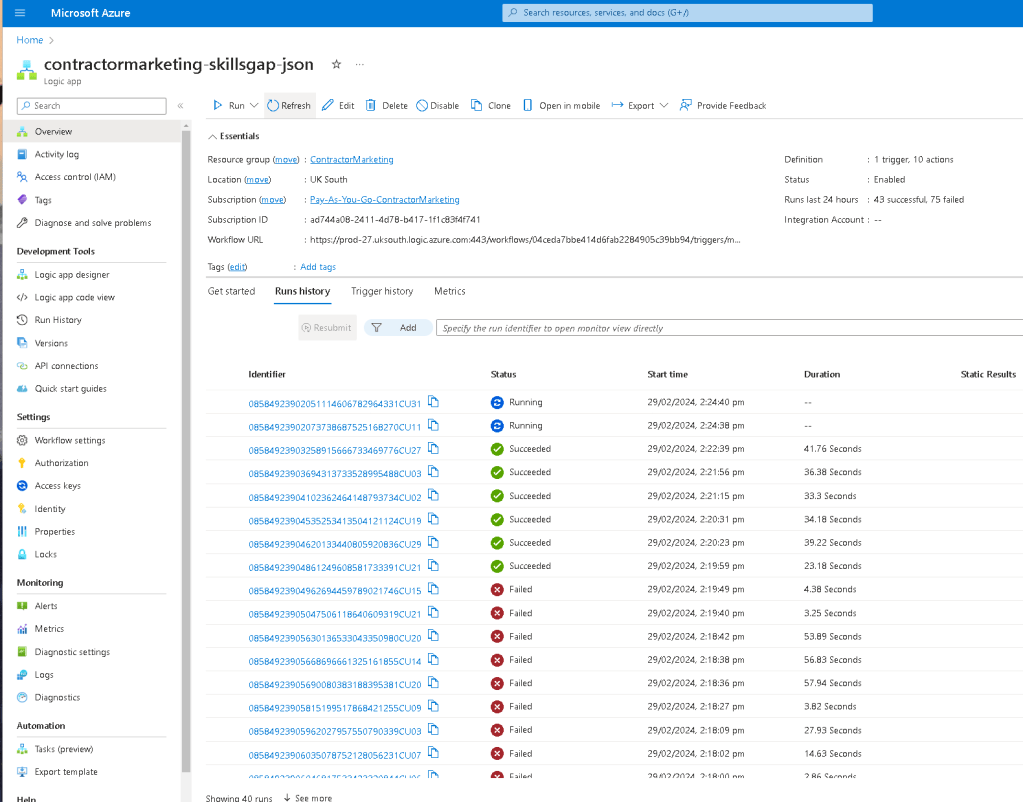Viewport: 1023px width, 802px height.
Task: Open in mobile toolbar option
Action: coord(562,105)
